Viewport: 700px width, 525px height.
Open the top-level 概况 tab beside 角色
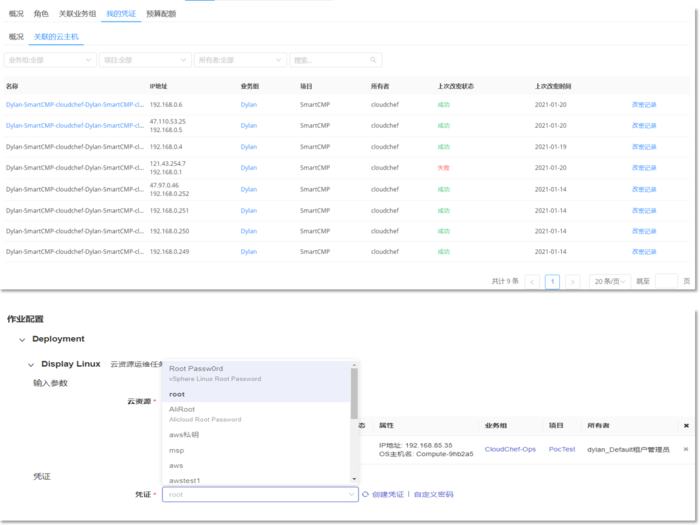pyautogui.click(x=16, y=14)
